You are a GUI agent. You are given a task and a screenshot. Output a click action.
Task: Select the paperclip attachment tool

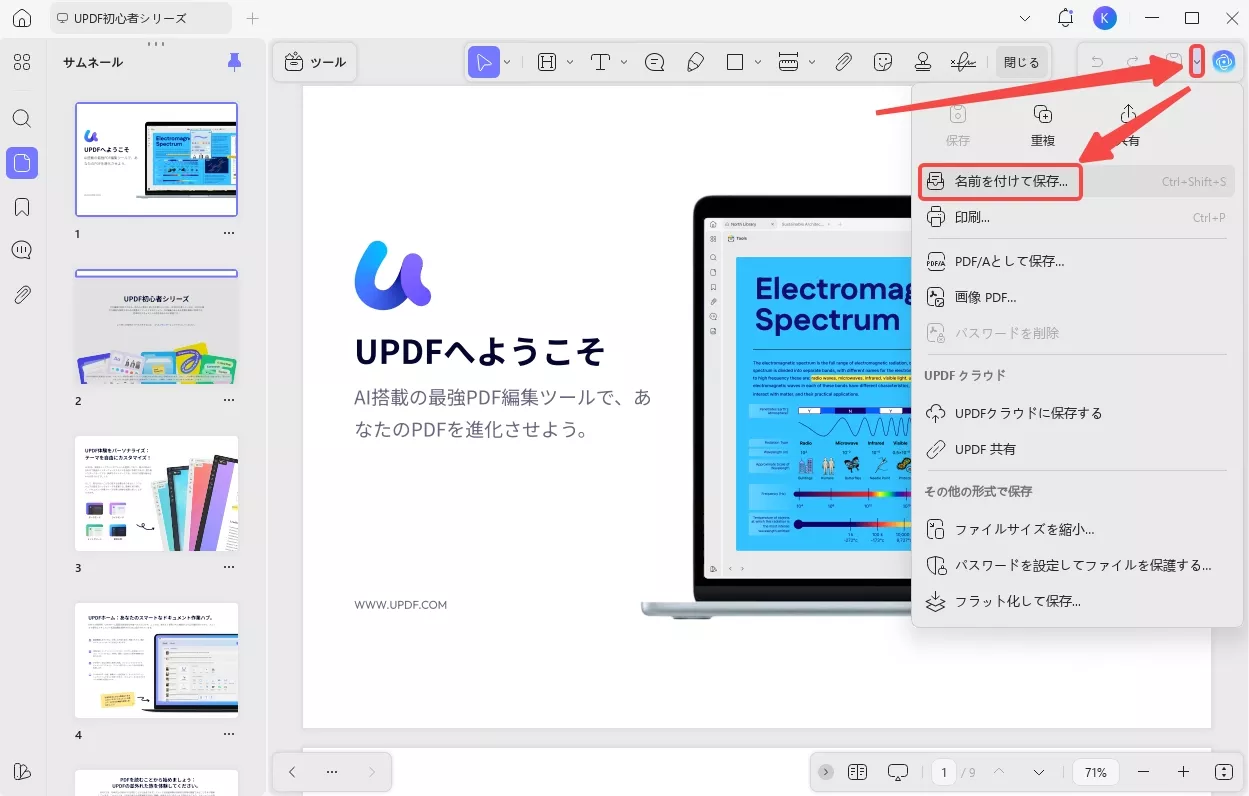pos(843,61)
